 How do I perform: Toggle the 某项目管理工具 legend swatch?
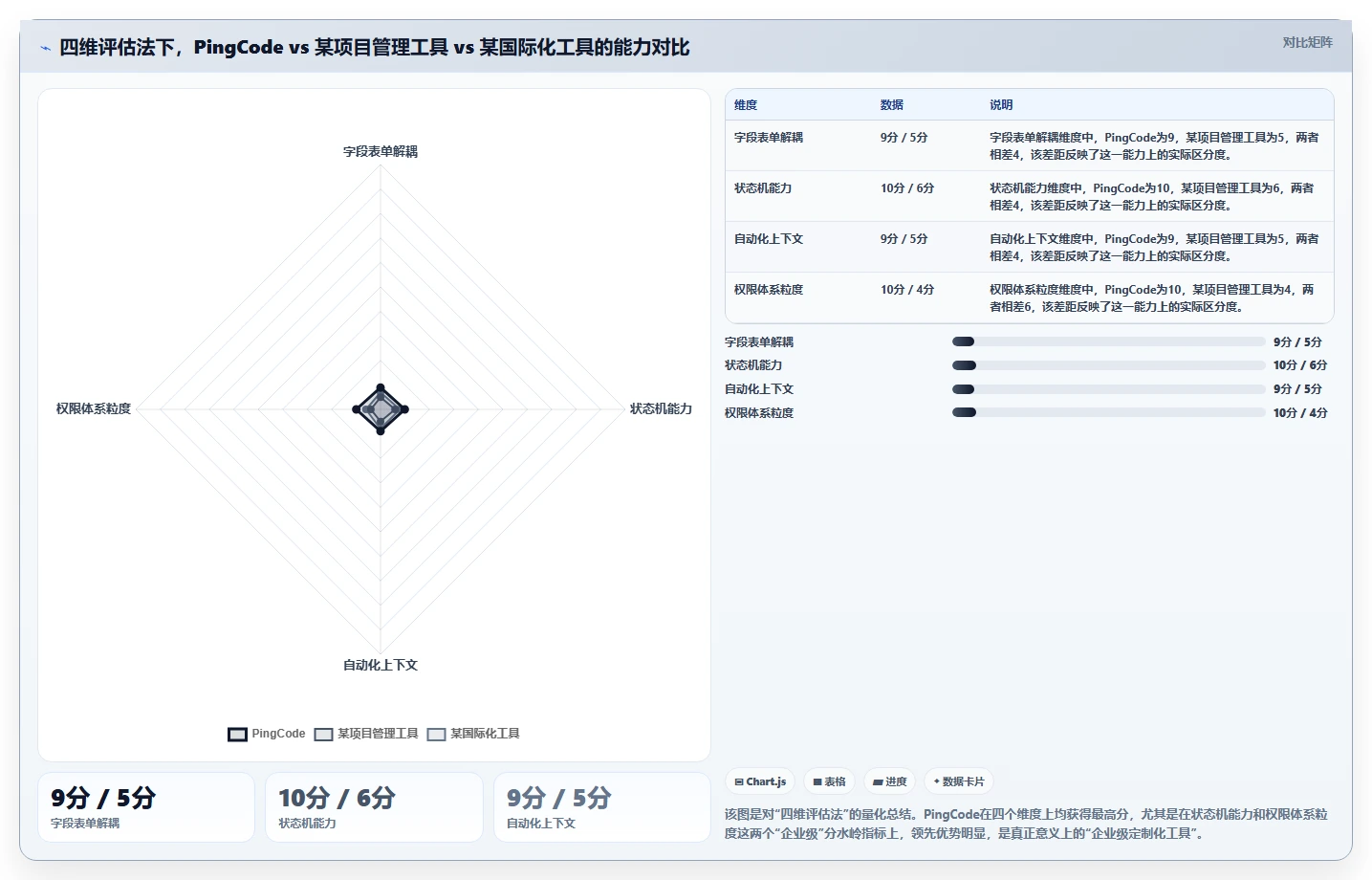point(323,735)
